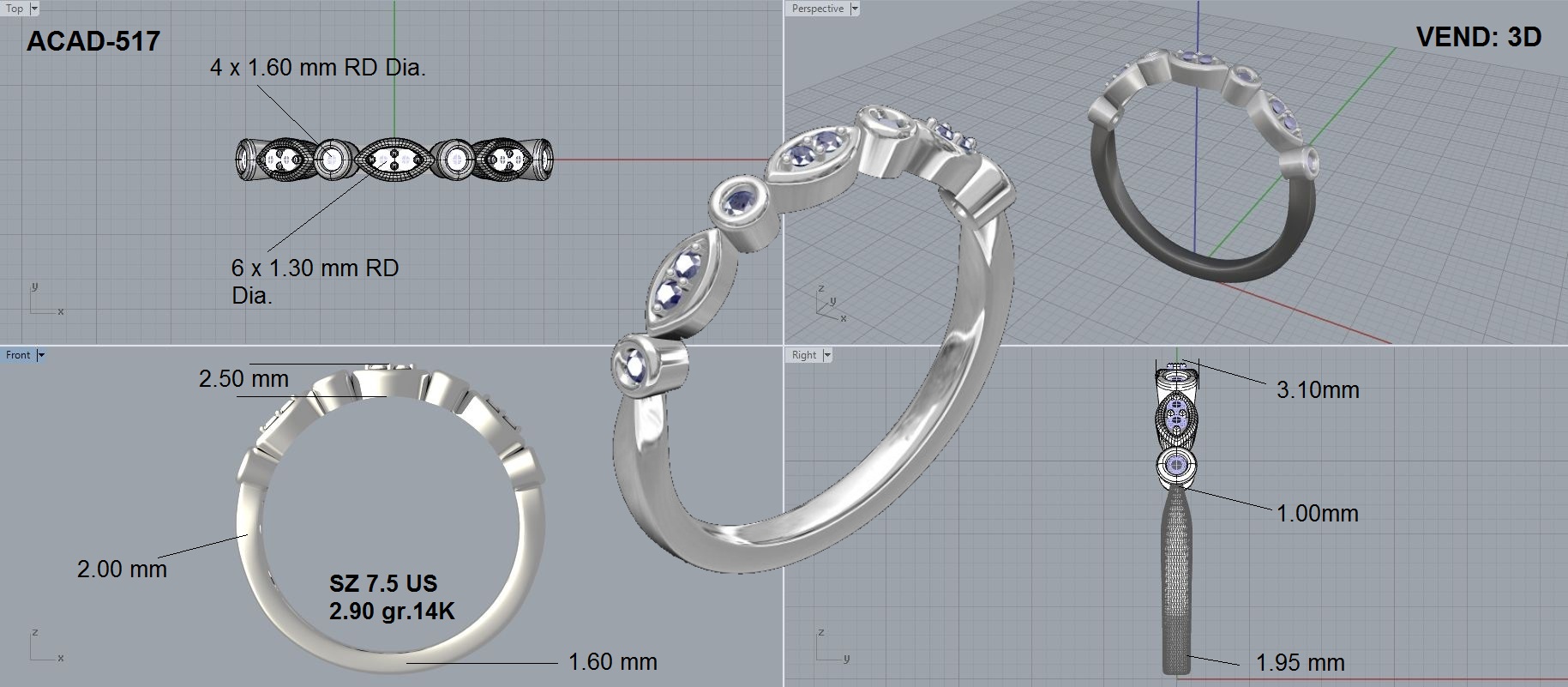Activate the Top viewport title
The width and height of the screenshot is (1568, 687).
(x=15, y=9)
